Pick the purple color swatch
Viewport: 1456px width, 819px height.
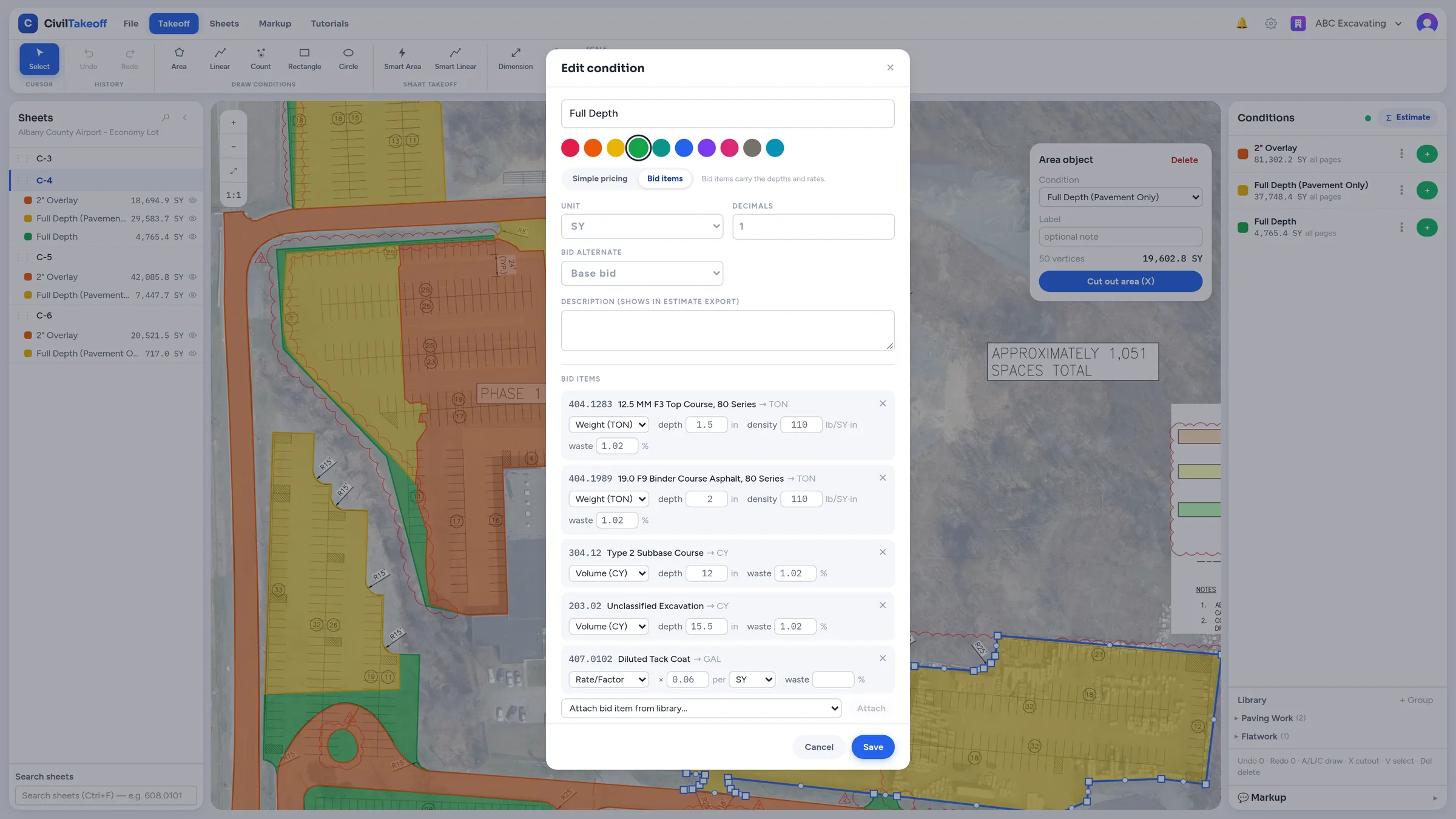(x=706, y=148)
